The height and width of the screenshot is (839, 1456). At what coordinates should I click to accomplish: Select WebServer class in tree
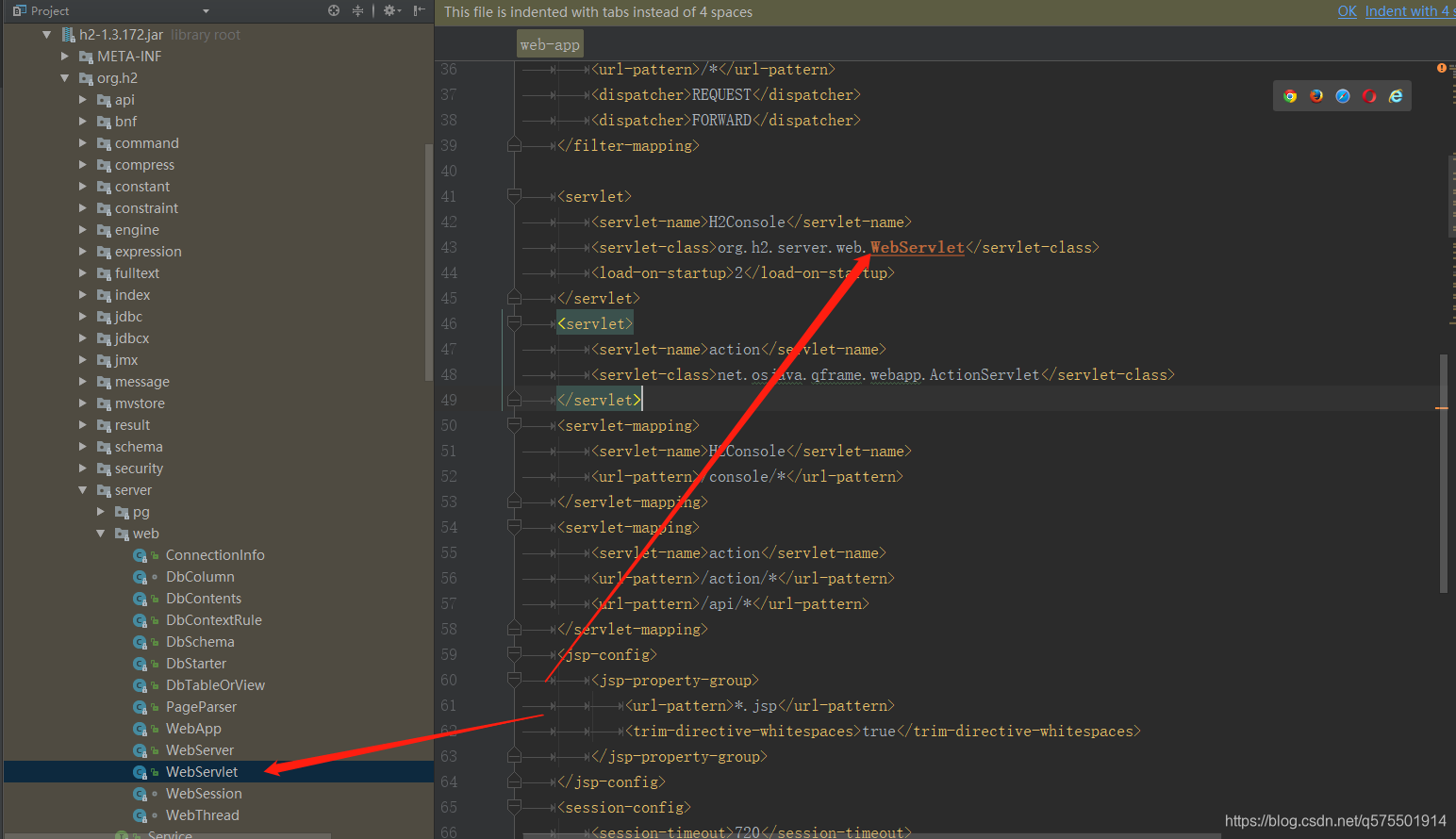tap(200, 750)
